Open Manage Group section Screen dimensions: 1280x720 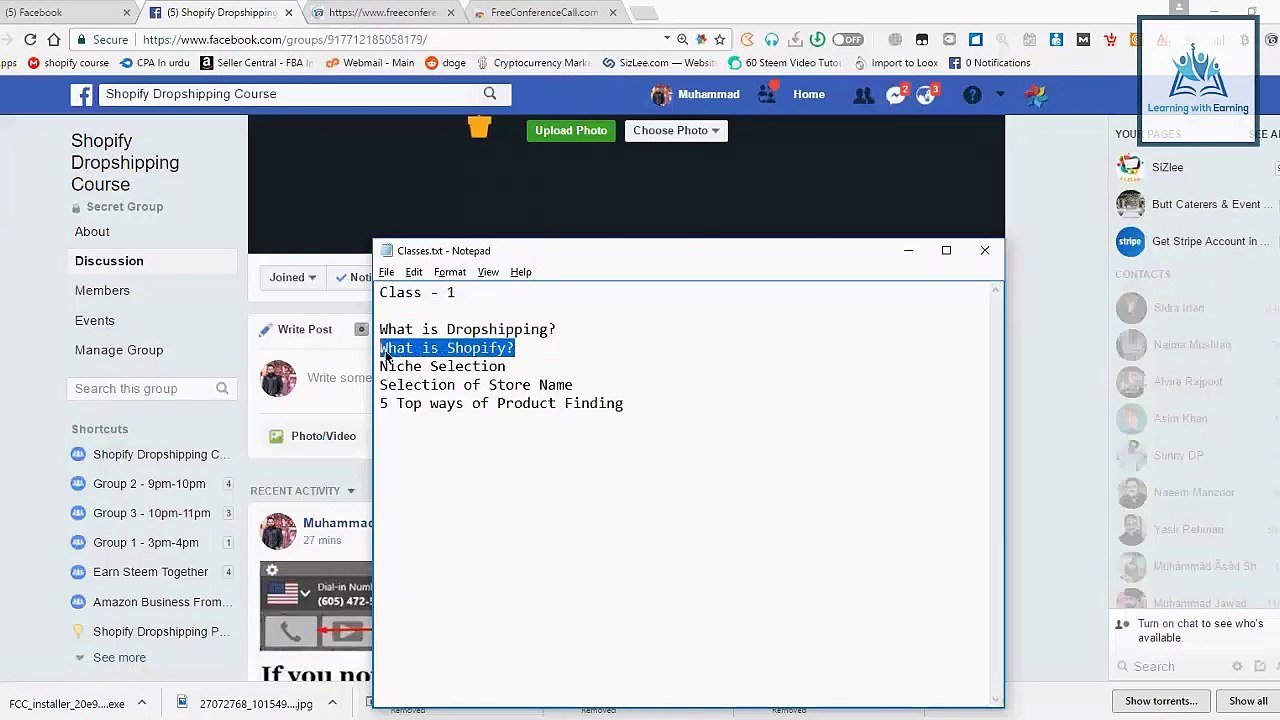[119, 350]
